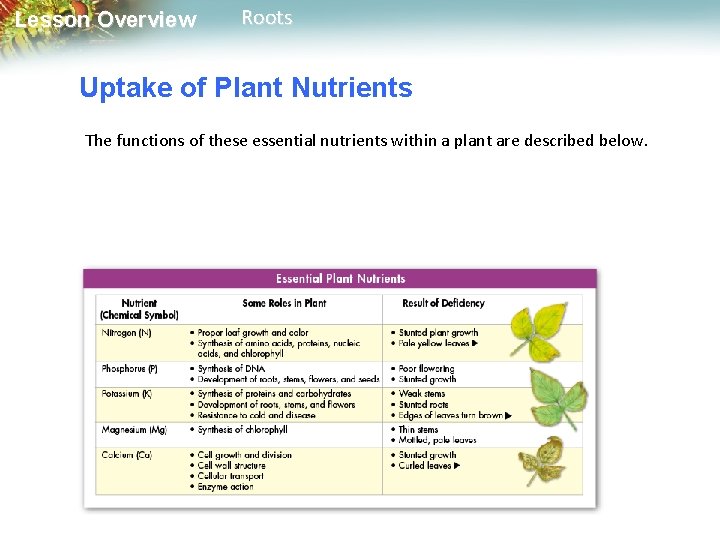The width and height of the screenshot is (720, 540).
Task: Click 'Curled leaves' text
Action: coord(425,466)
